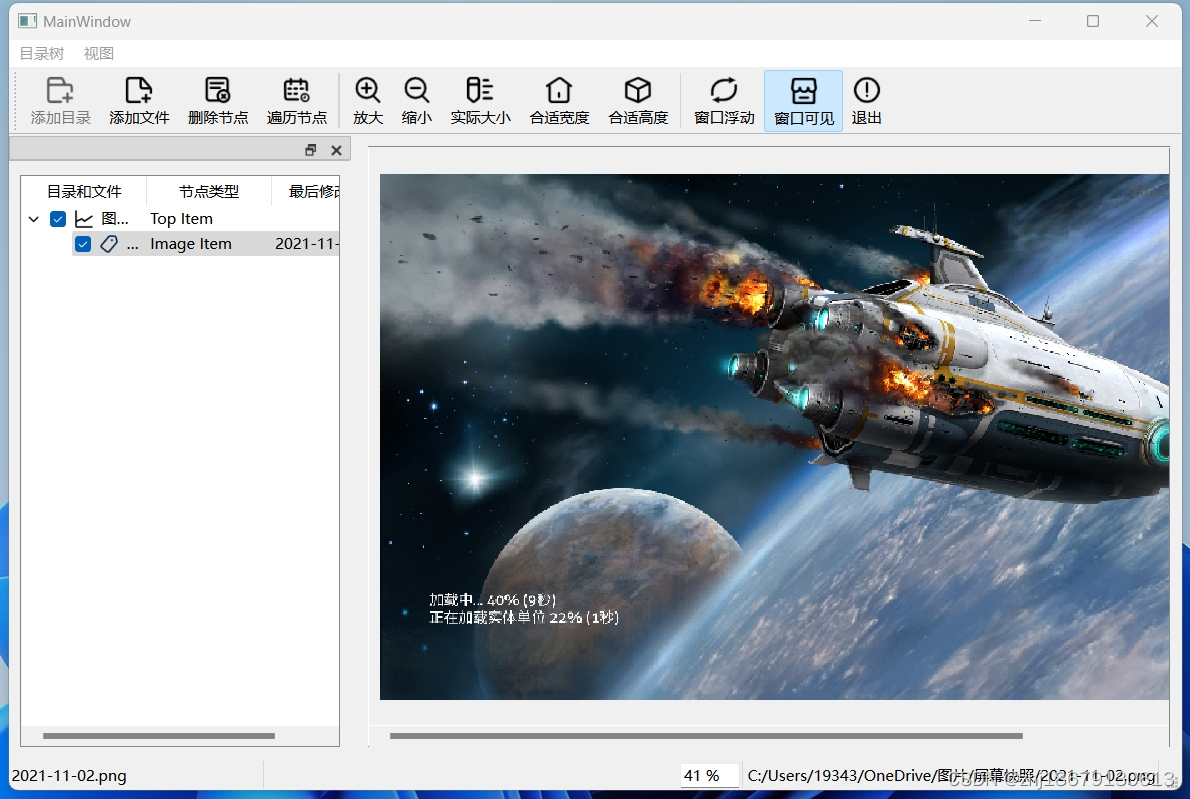Click the 2021-11- date cell
Image resolution: width=1190 pixels, height=799 pixels.
pyautogui.click(x=307, y=244)
